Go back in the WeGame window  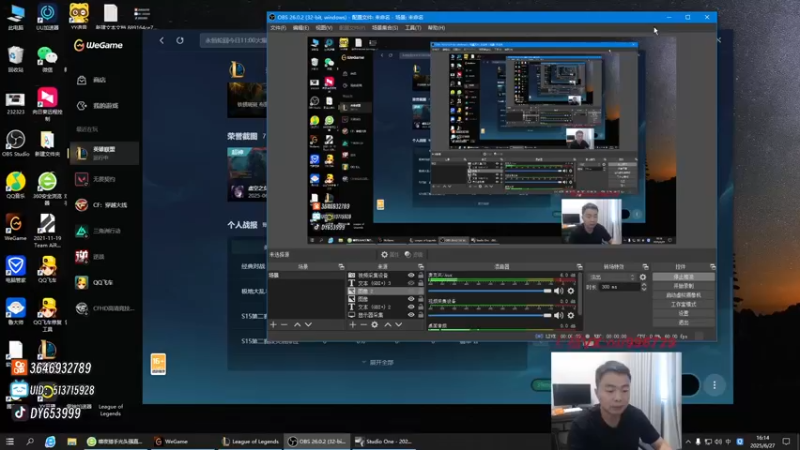pyautogui.click(x=162, y=40)
